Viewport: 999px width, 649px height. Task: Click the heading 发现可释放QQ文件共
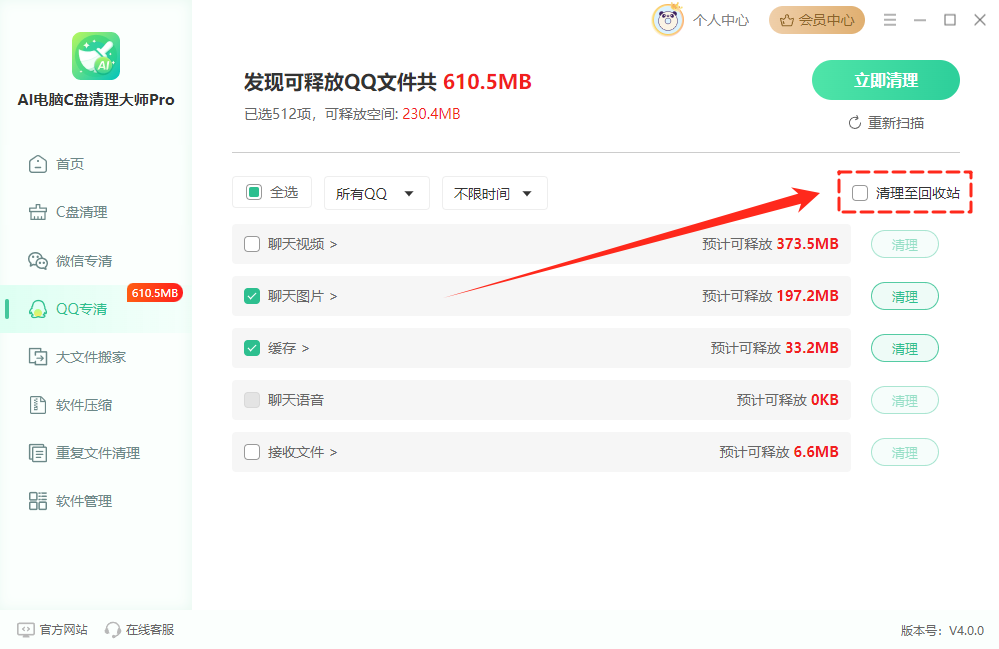tap(340, 82)
